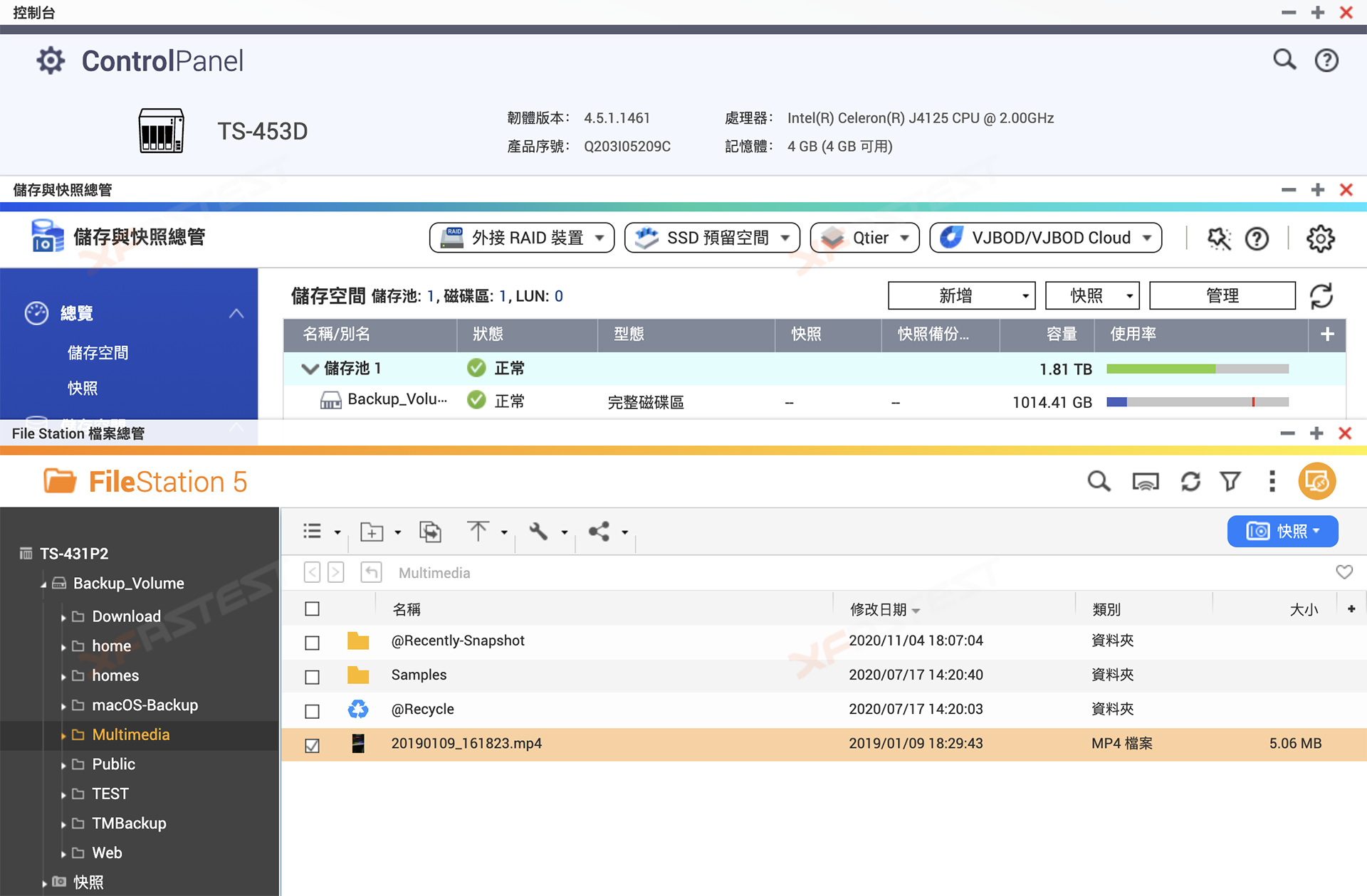Image resolution: width=1367 pixels, height=896 pixels.
Task: Open the Control Panel help question mark
Action: coord(1326,60)
